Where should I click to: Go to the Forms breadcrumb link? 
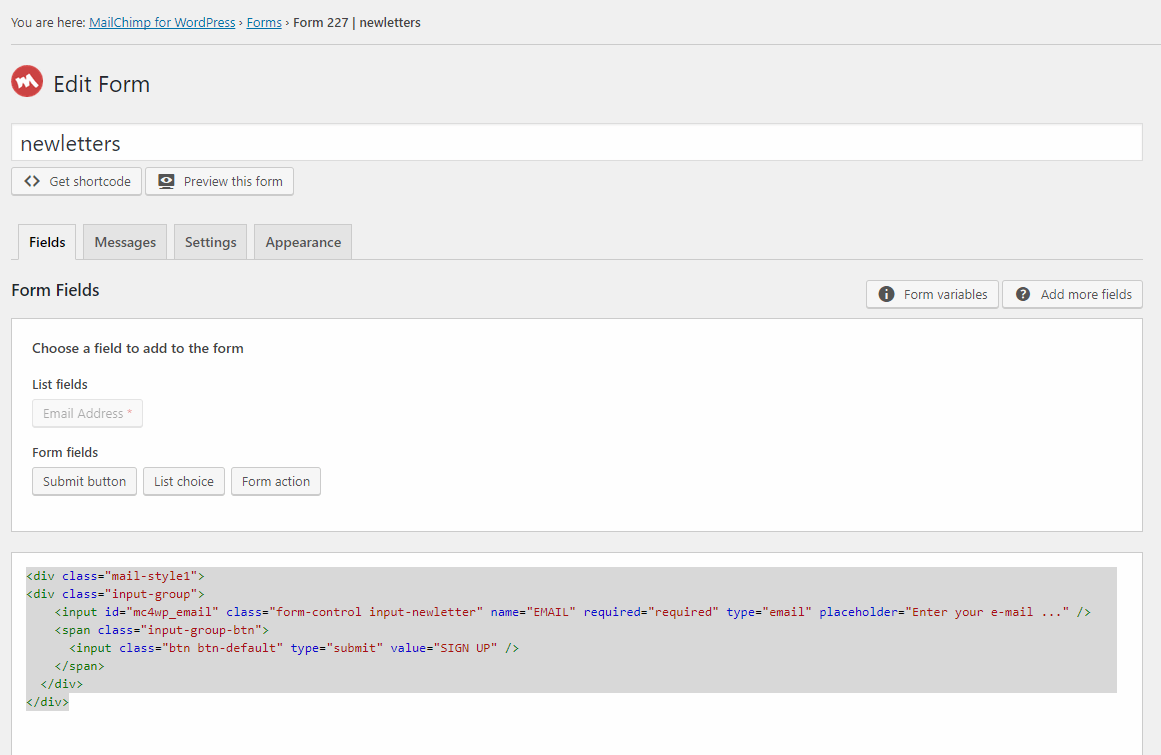coord(264,23)
